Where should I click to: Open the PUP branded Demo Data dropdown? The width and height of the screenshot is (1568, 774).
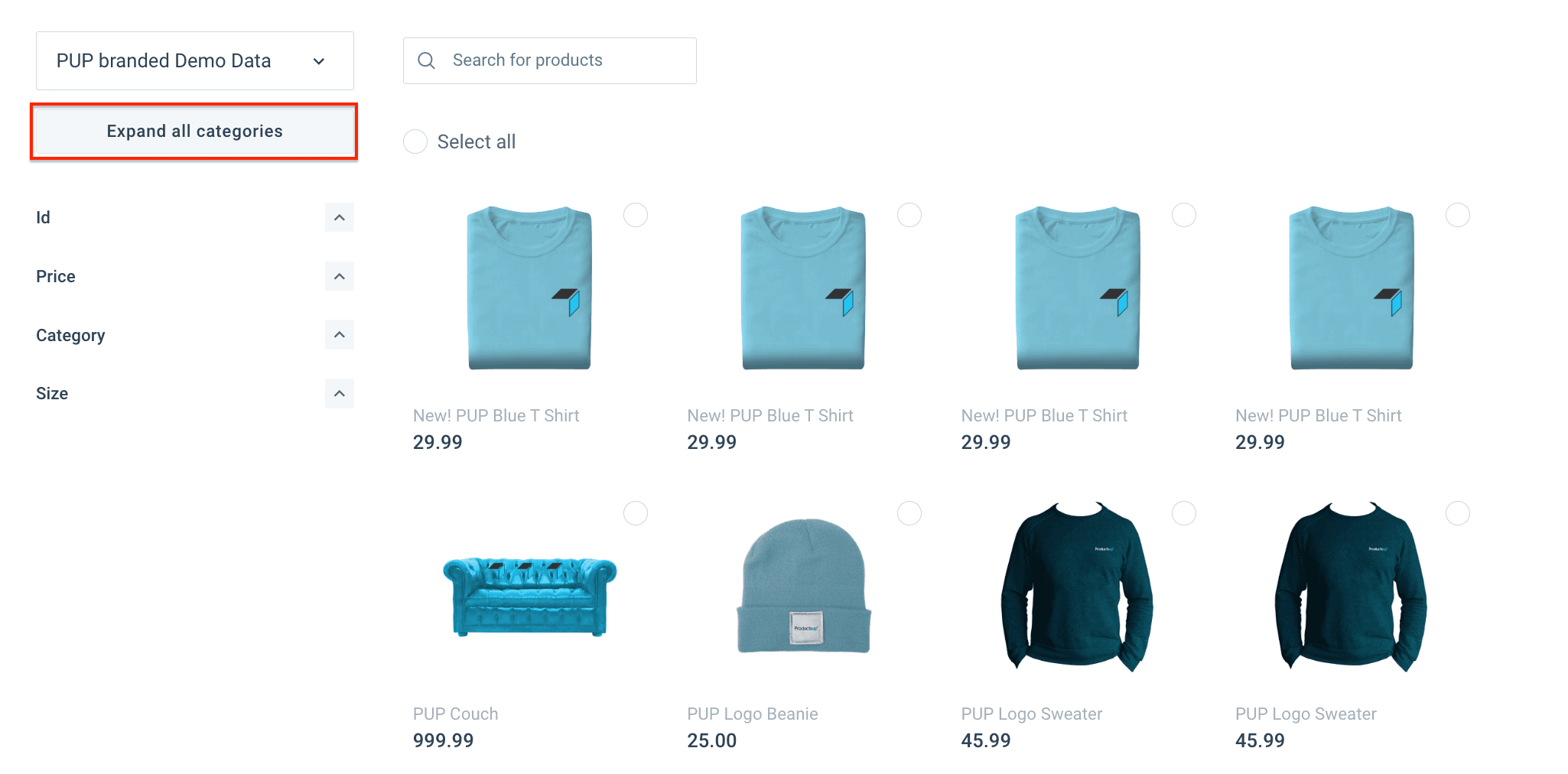[195, 60]
